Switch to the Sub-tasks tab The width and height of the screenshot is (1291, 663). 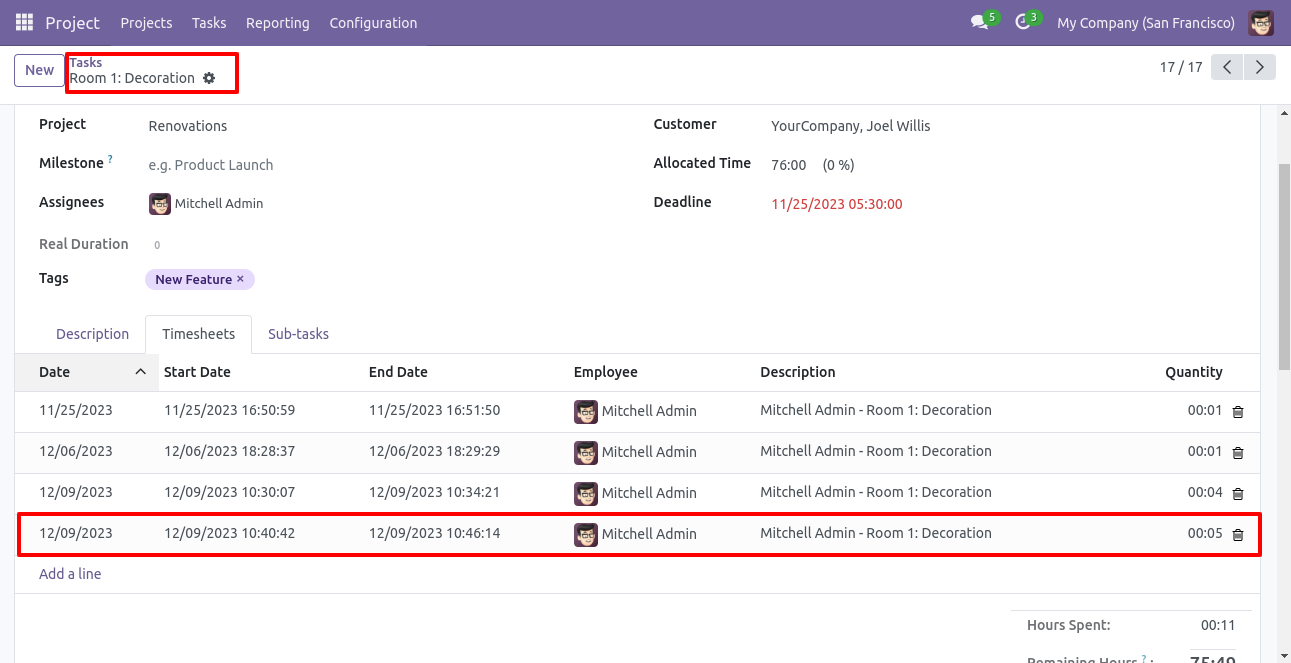click(298, 334)
